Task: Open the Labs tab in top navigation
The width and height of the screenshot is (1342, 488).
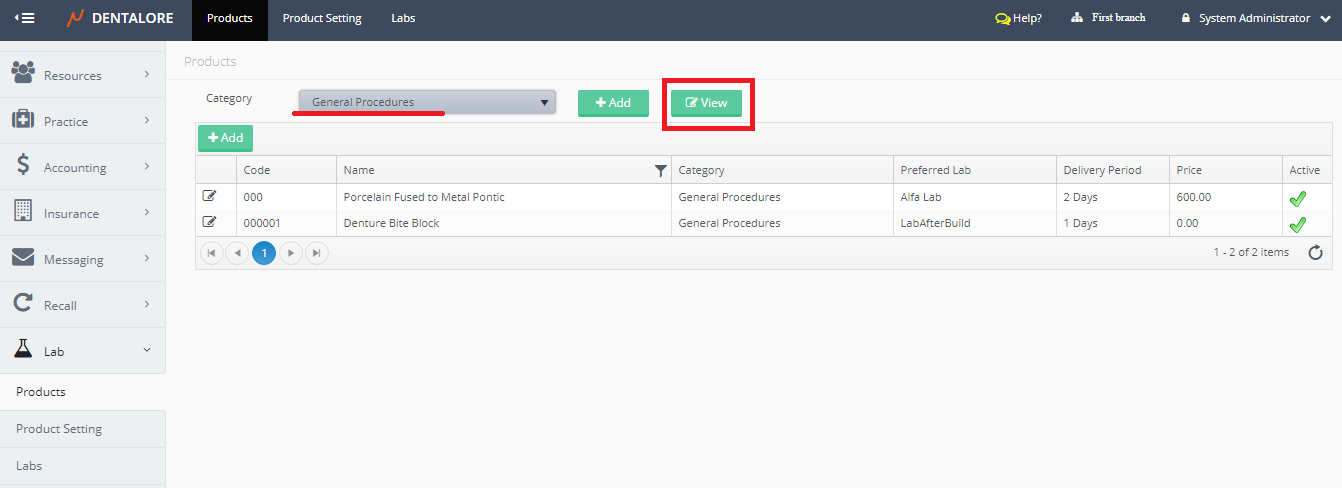Action: click(x=403, y=18)
